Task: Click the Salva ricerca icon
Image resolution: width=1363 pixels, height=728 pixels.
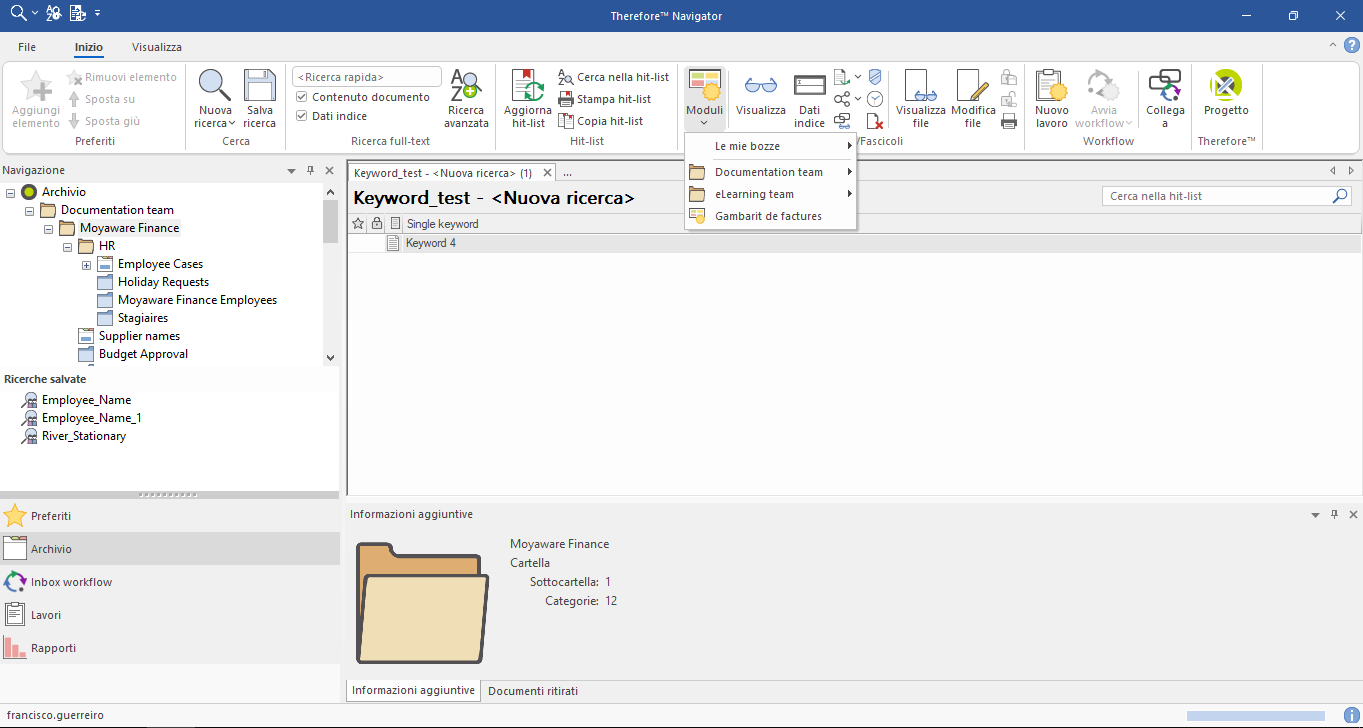Action: tap(259, 97)
